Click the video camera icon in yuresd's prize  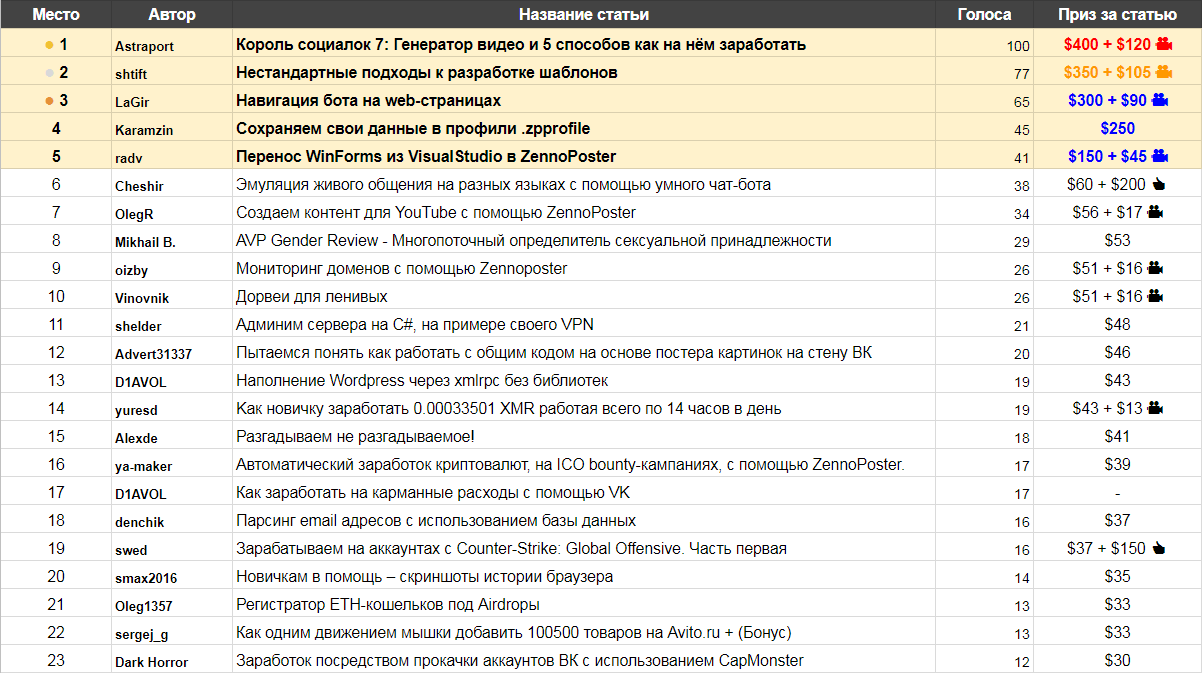[x=1155, y=408]
